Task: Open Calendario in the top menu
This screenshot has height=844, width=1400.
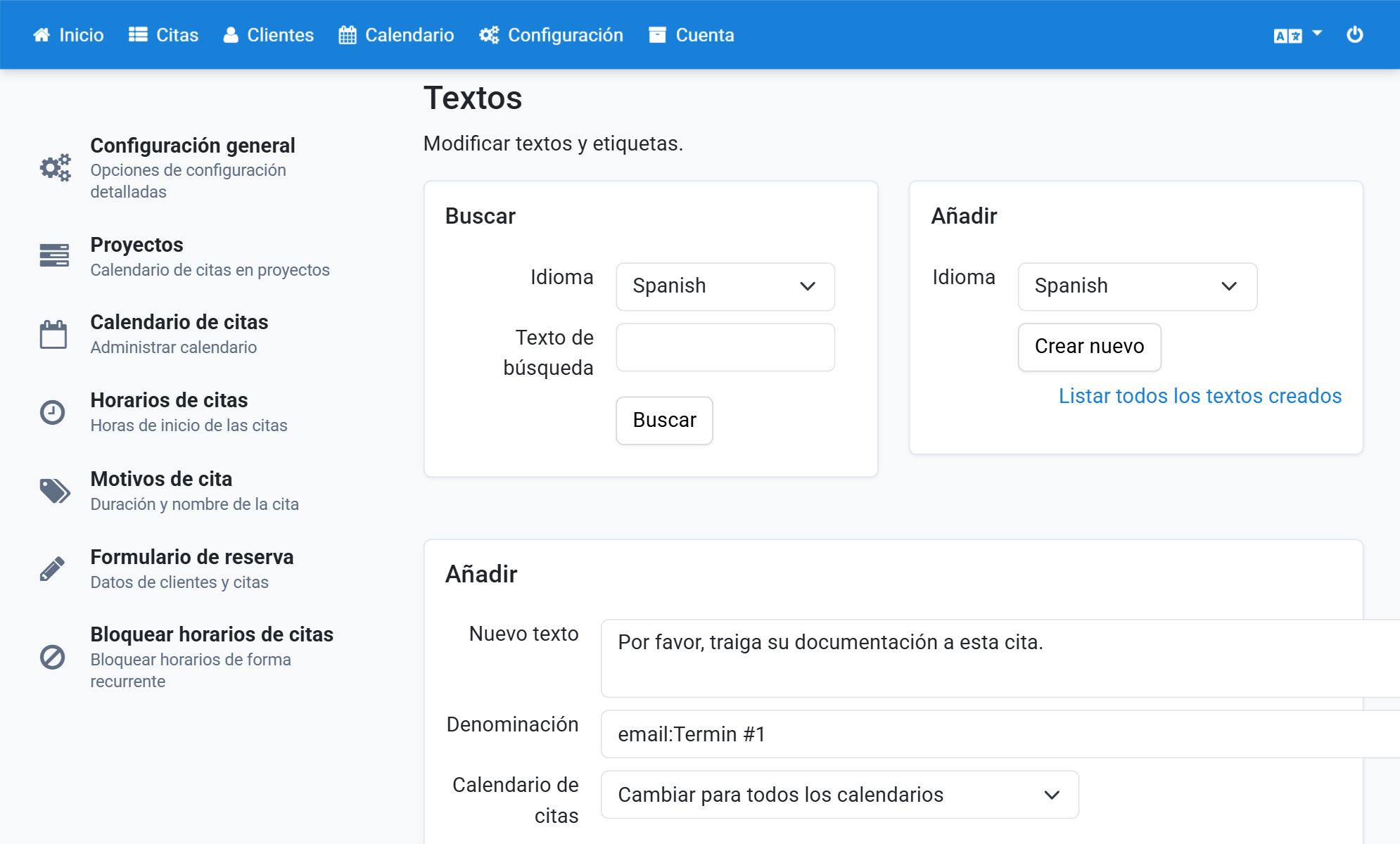Action: (x=396, y=35)
